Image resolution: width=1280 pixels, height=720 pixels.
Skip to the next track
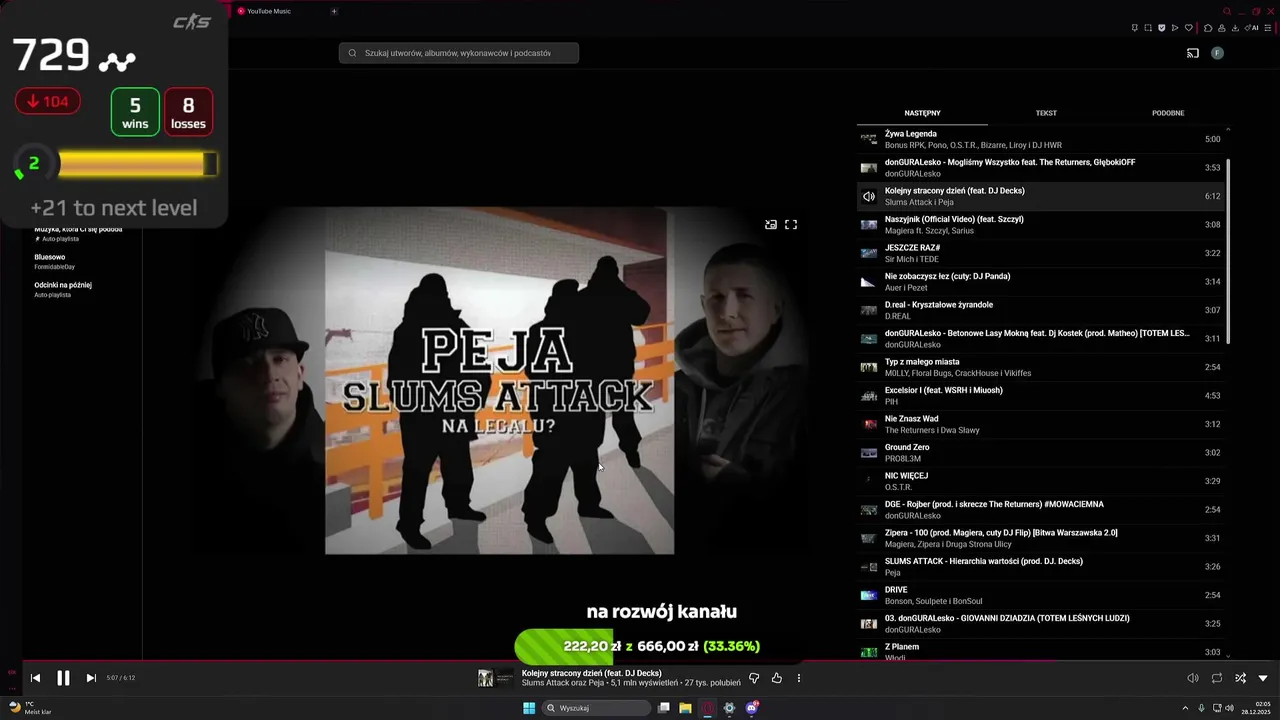coord(91,678)
